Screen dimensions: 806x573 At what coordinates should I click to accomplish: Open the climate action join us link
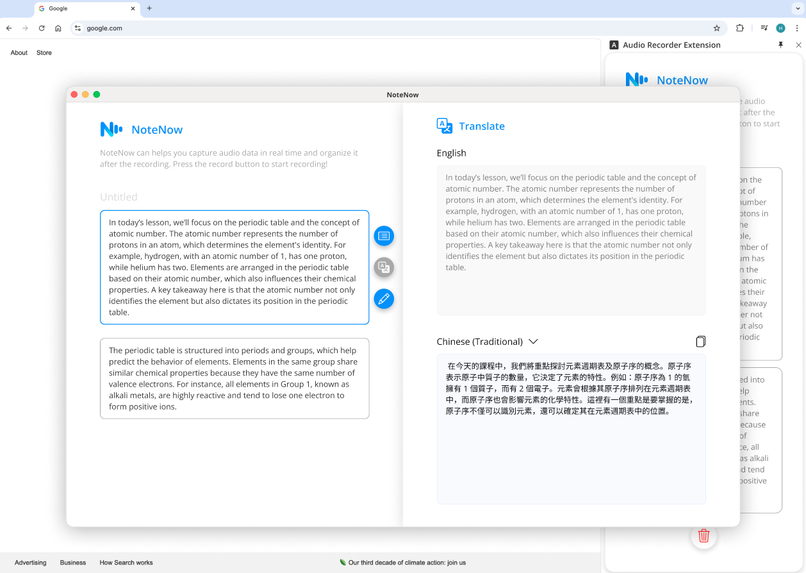403,563
